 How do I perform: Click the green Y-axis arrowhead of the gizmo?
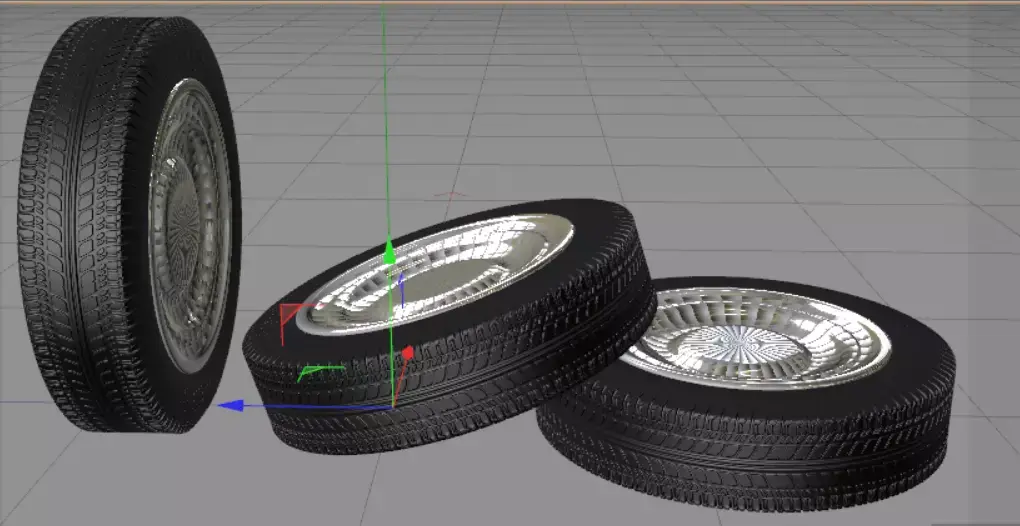tap(389, 252)
